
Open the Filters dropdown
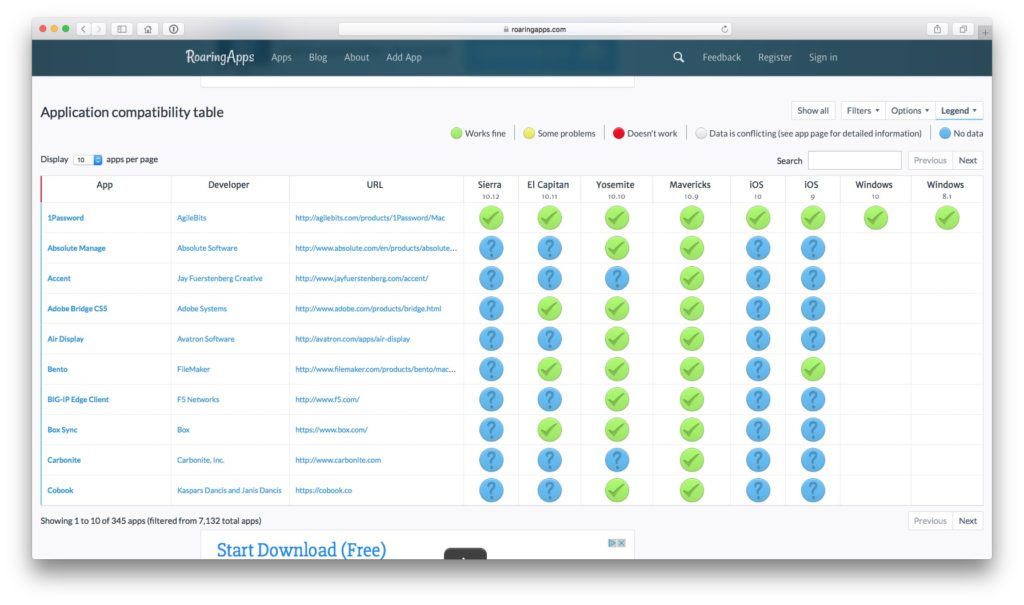click(x=863, y=110)
